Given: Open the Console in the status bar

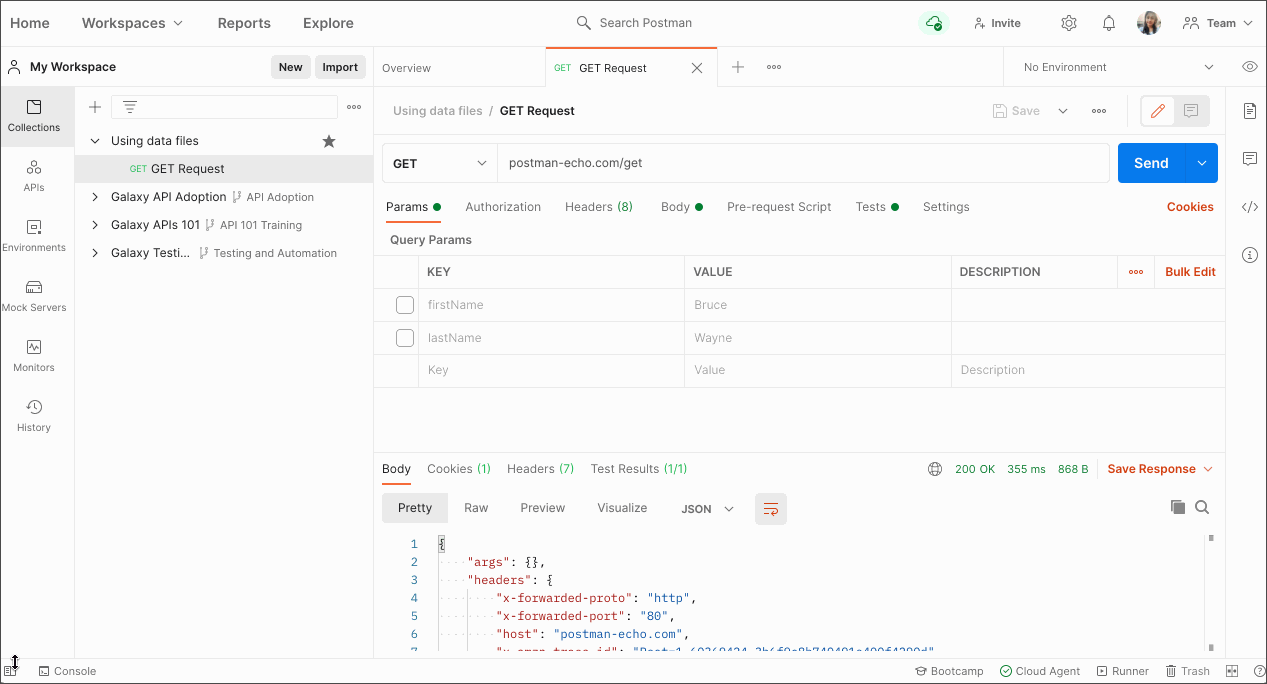Looking at the screenshot, I should [67, 671].
